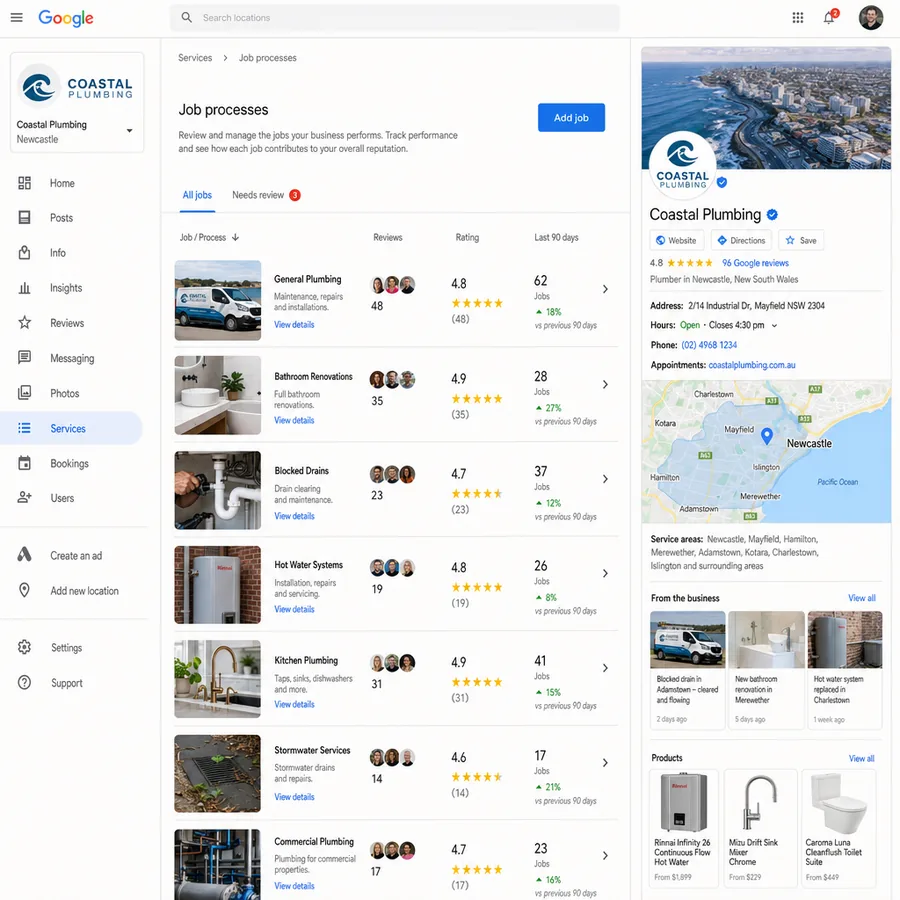Image resolution: width=900 pixels, height=900 pixels.
Task: Click the Bookings calendar icon
Action: [24, 463]
